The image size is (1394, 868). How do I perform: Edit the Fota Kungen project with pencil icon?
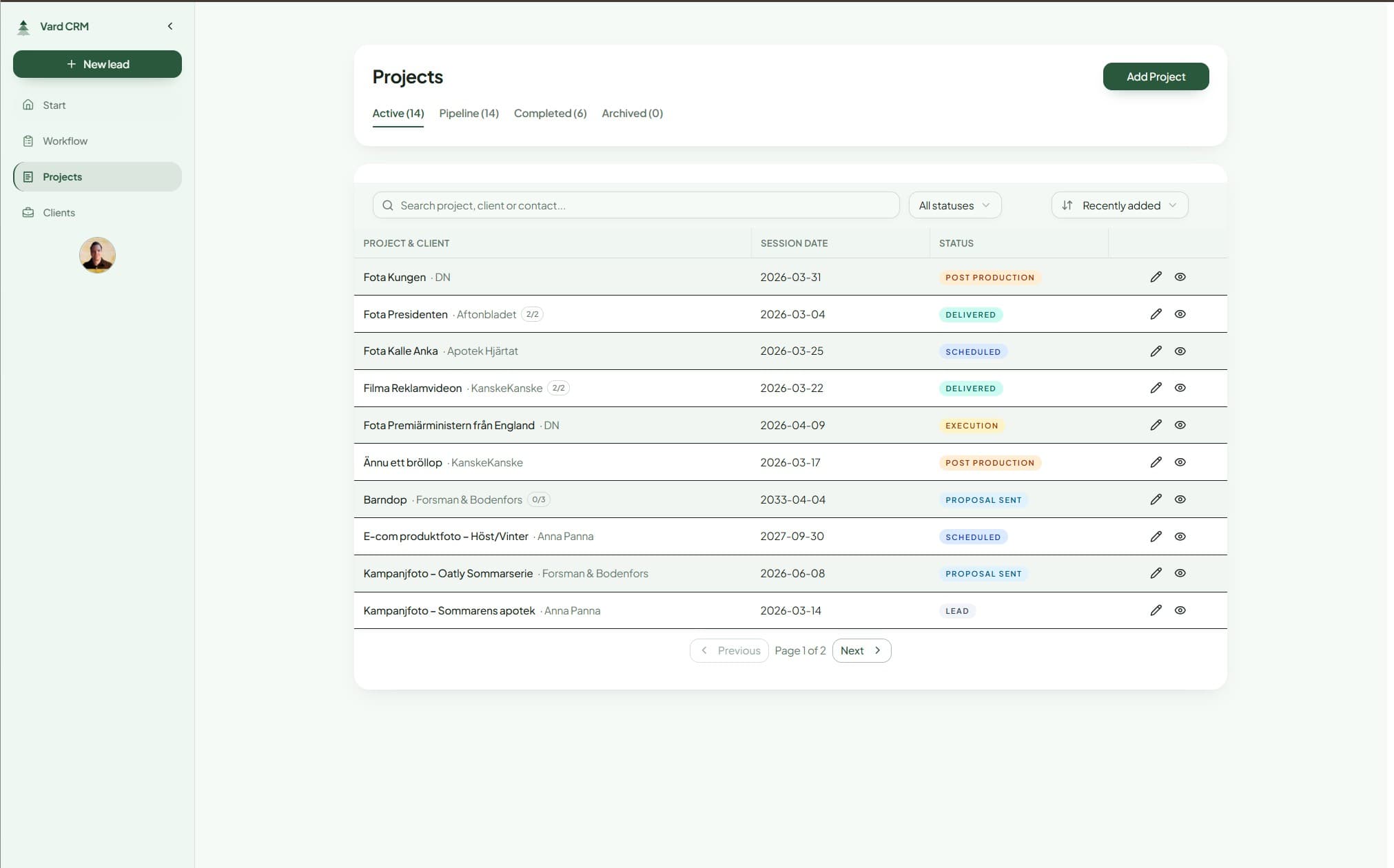[1155, 276]
